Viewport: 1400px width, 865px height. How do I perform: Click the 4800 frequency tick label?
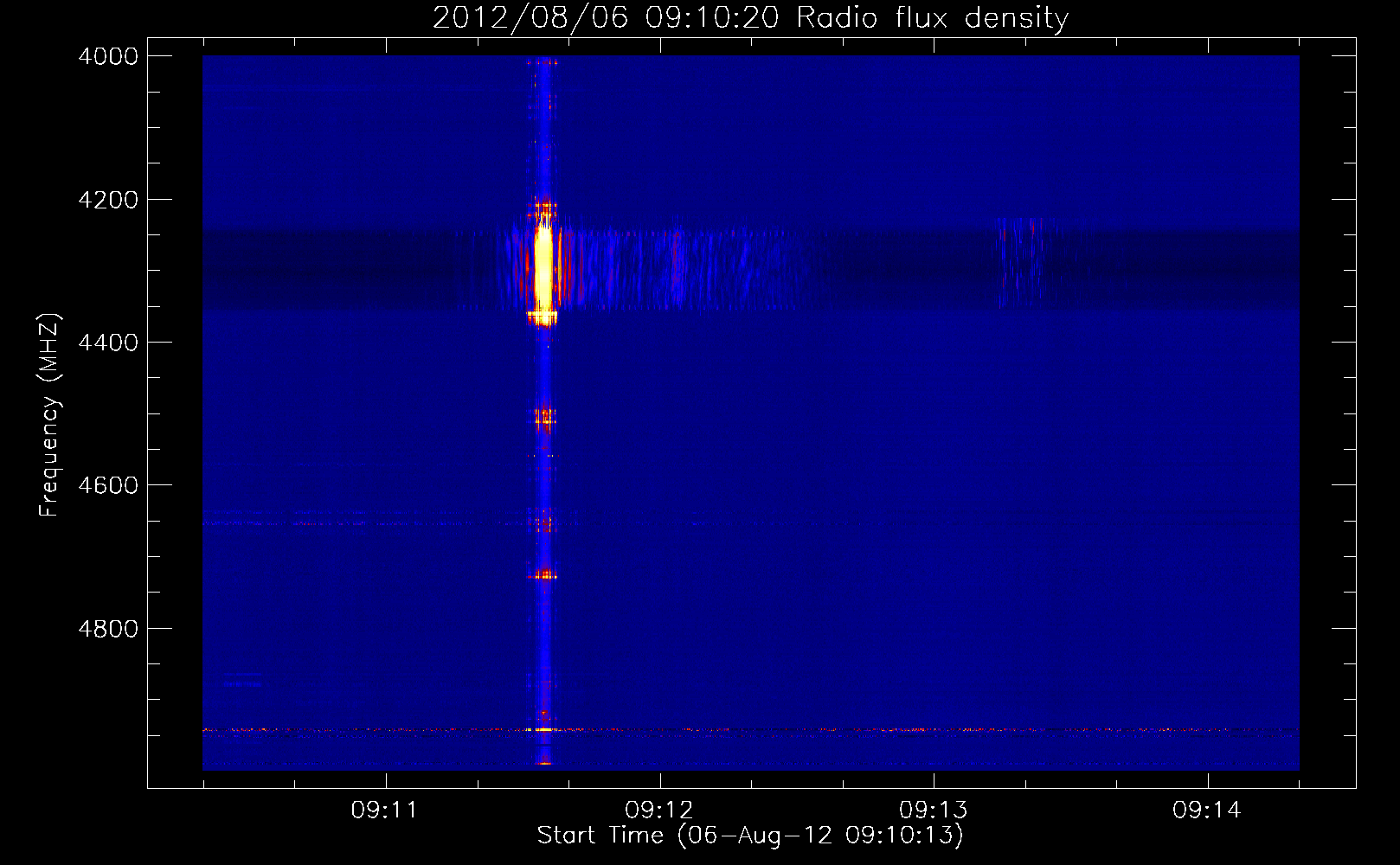coord(108,629)
